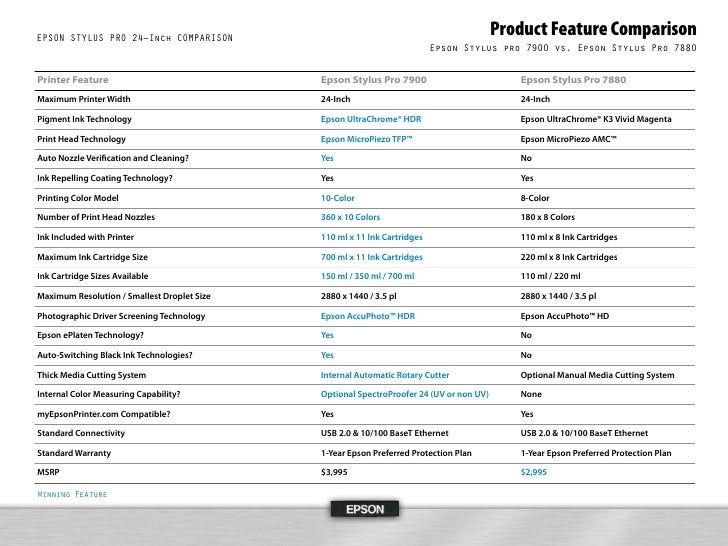Click 'Optional Manual Media Cutting System' value
Viewport: 728px width, 546px height.
[598, 375]
